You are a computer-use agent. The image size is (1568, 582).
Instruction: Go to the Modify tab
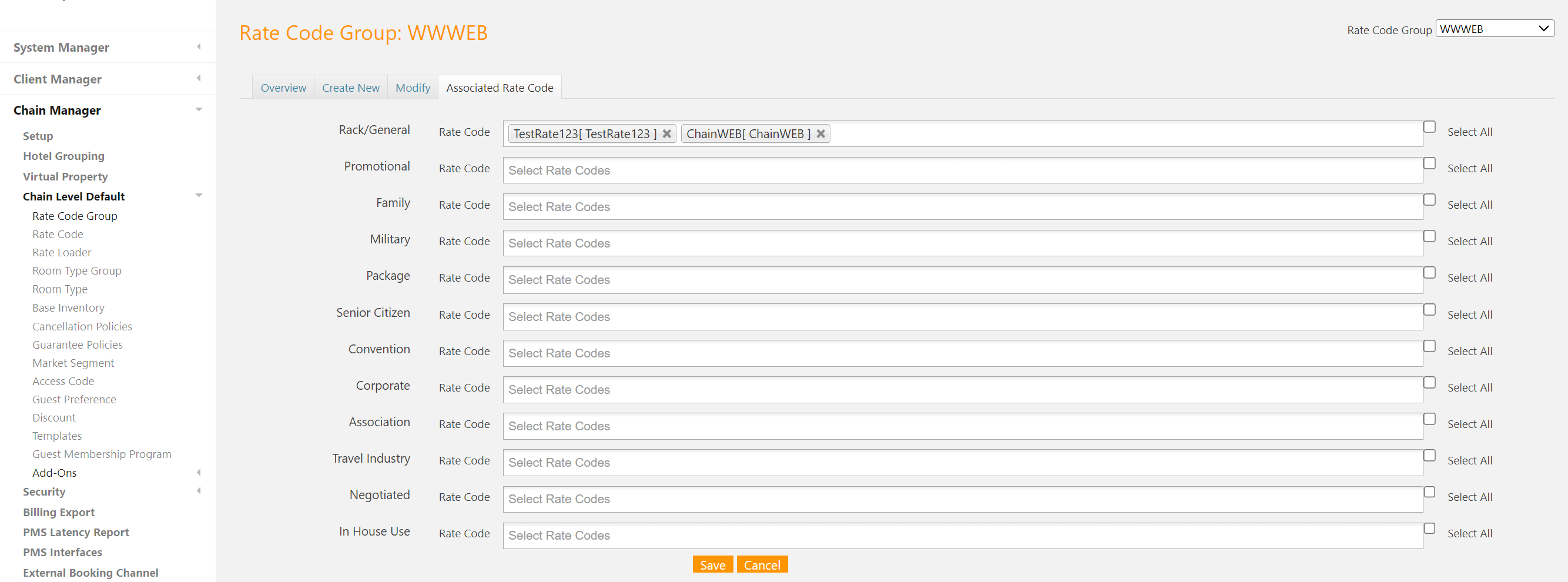point(413,88)
